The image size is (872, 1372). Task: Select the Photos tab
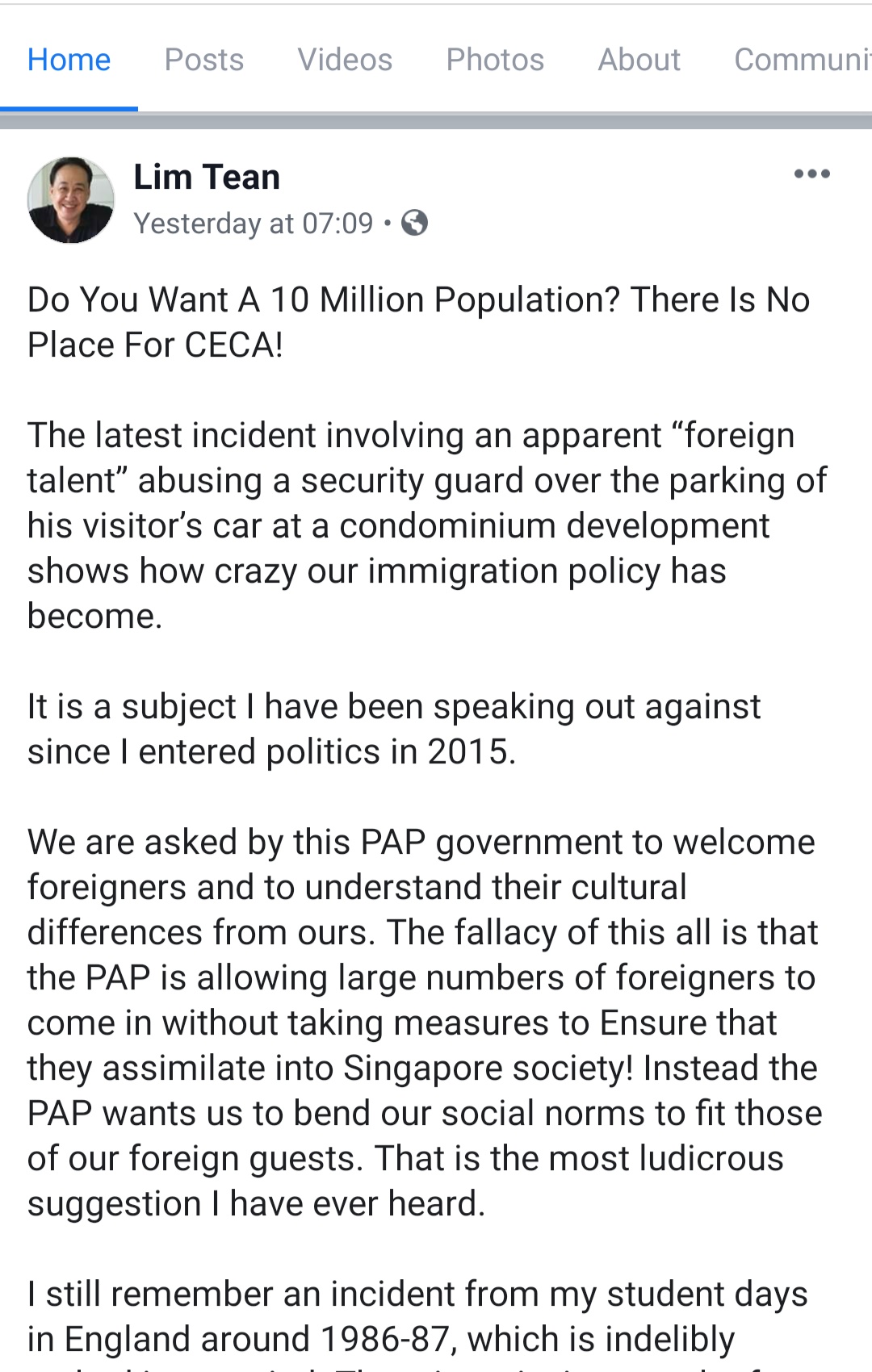click(x=495, y=60)
